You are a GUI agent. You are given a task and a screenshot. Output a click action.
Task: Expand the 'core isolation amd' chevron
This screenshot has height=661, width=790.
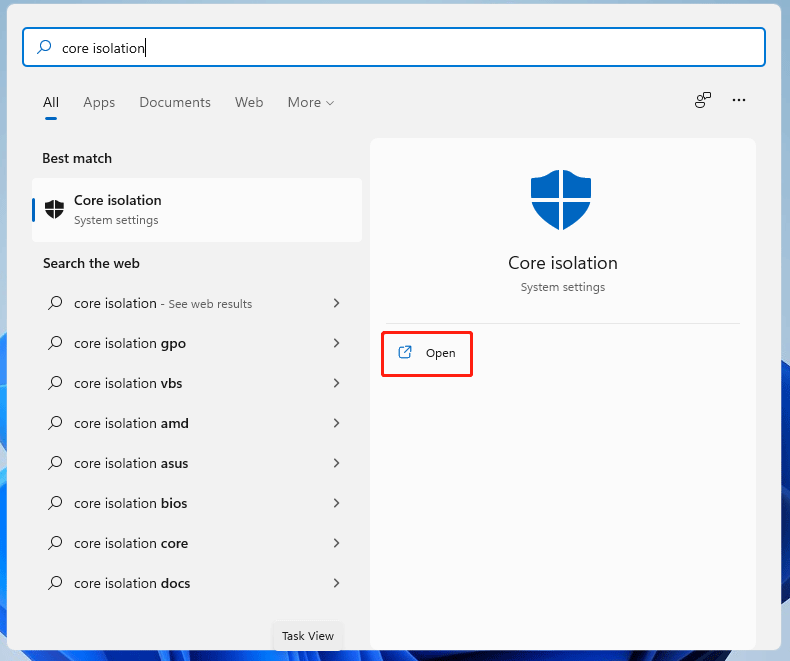point(337,423)
